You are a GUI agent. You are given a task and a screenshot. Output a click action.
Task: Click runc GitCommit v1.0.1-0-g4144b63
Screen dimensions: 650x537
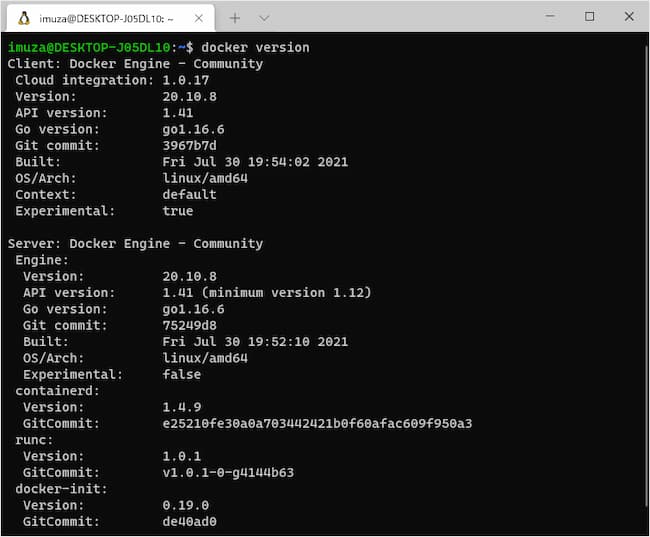228,473
